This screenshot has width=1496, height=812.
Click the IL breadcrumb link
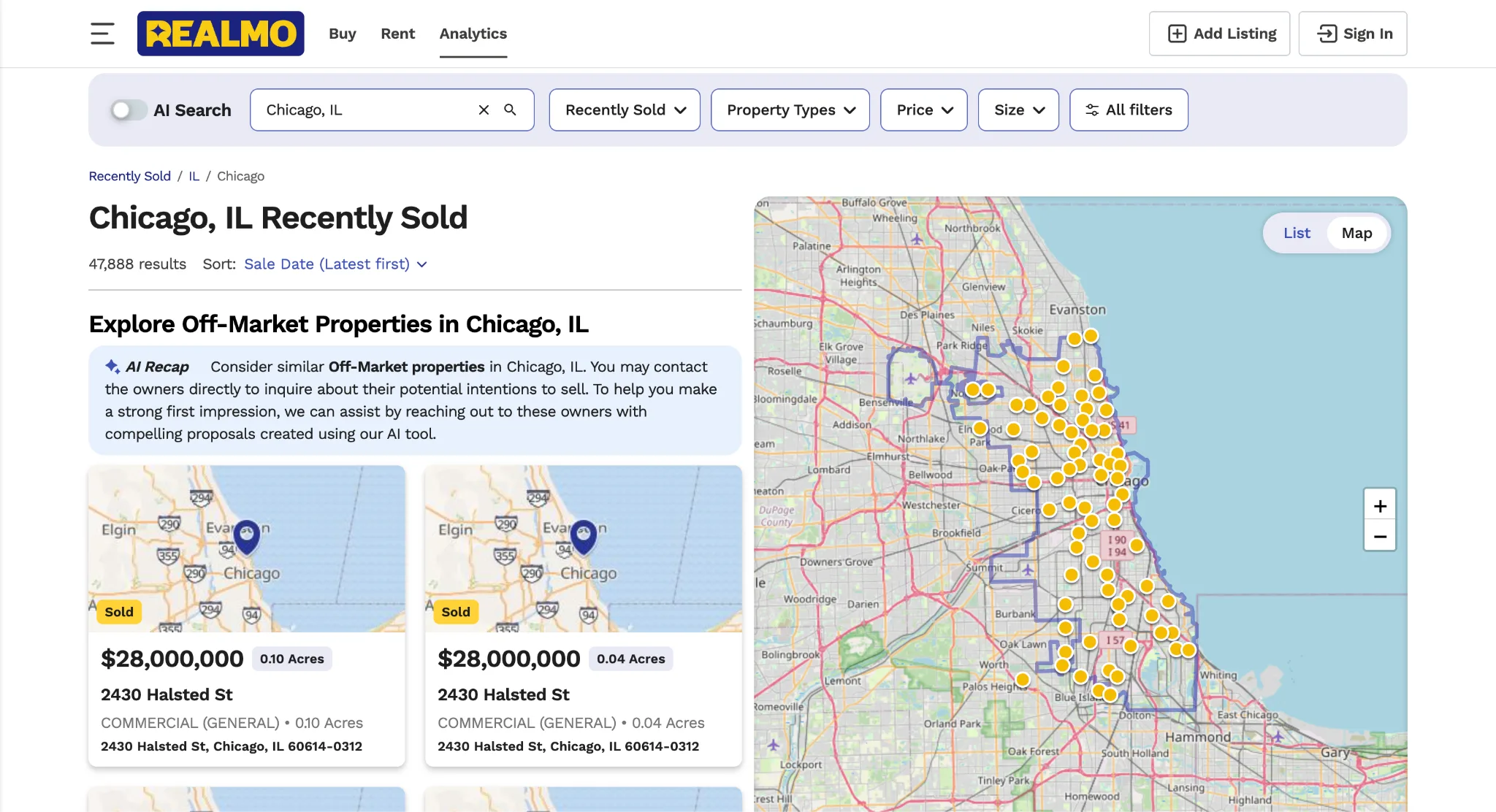(x=194, y=176)
